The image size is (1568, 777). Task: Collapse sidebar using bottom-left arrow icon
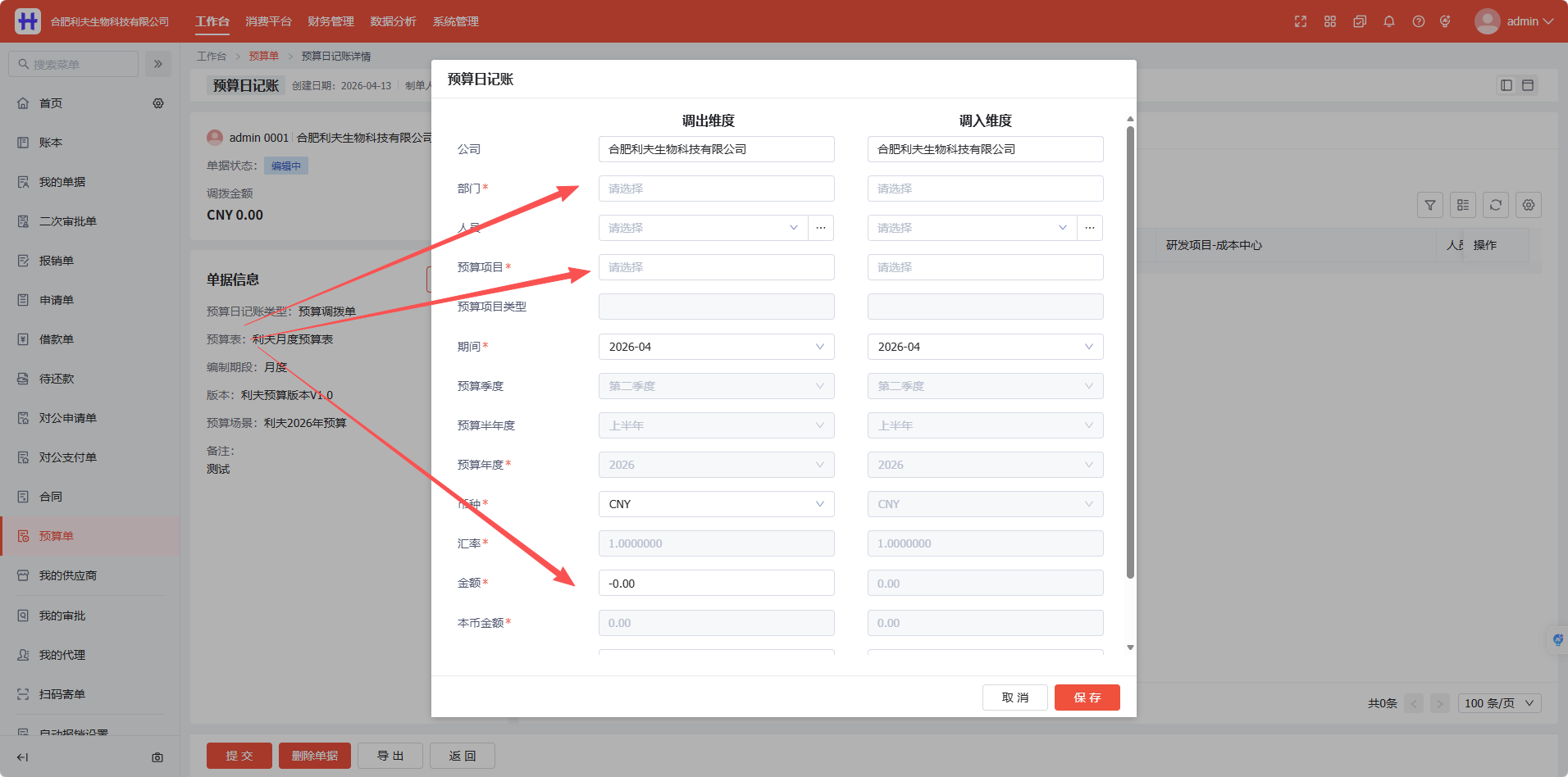point(22,757)
